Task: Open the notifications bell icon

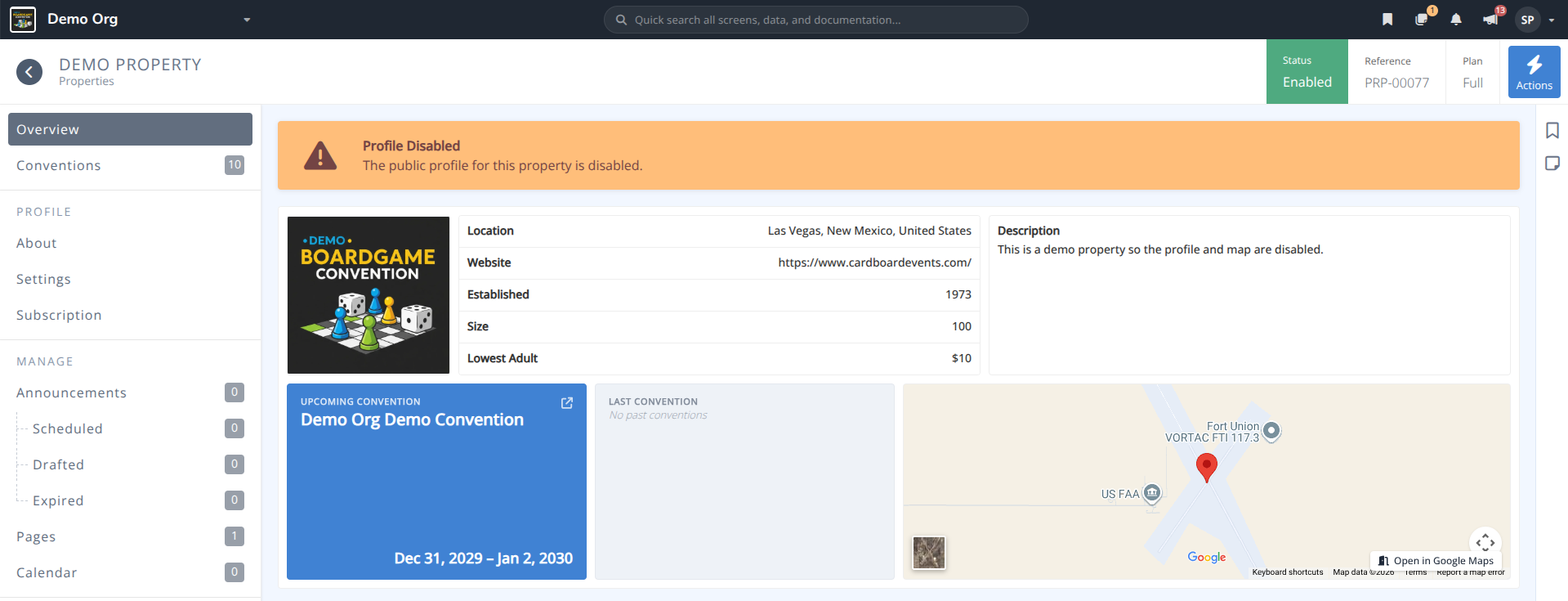Action: pyautogui.click(x=1456, y=20)
